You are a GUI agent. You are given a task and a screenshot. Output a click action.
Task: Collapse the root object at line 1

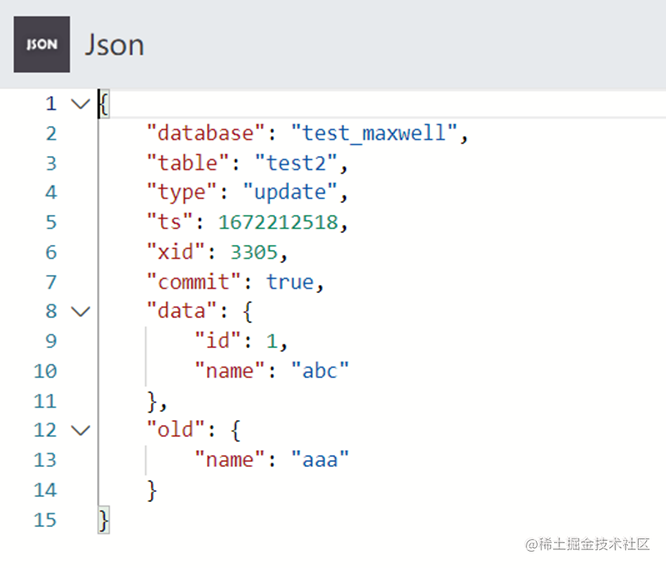[x=81, y=103]
